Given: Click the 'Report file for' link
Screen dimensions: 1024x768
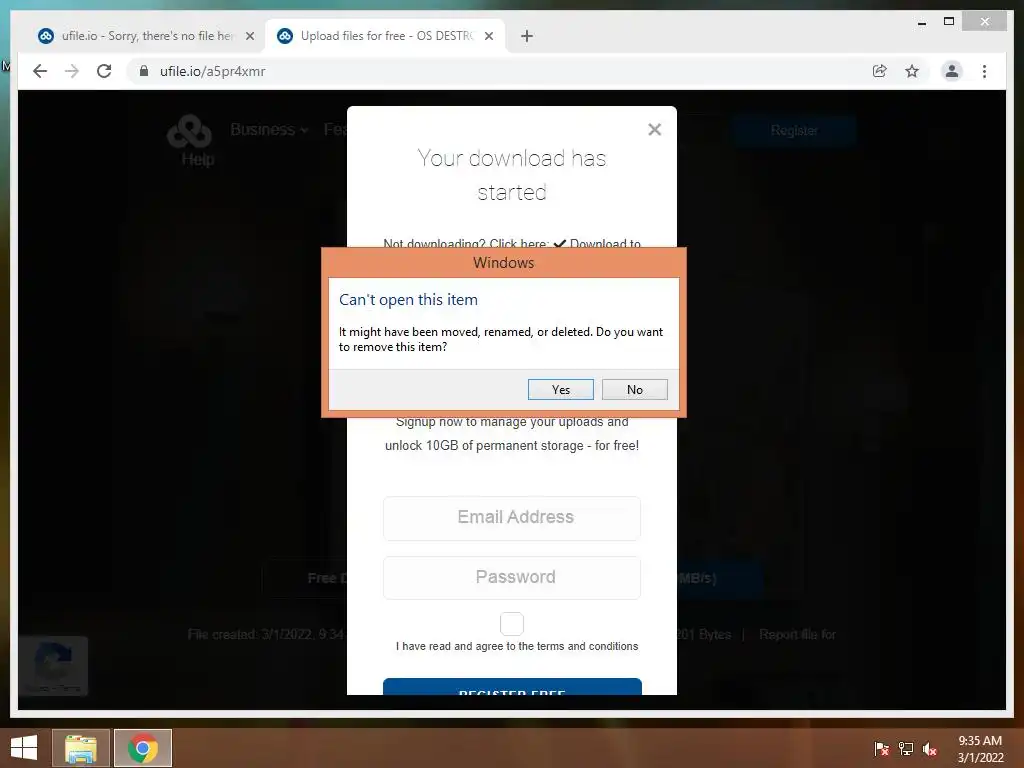Looking at the screenshot, I should pyautogui.click(x=797, y=634).
